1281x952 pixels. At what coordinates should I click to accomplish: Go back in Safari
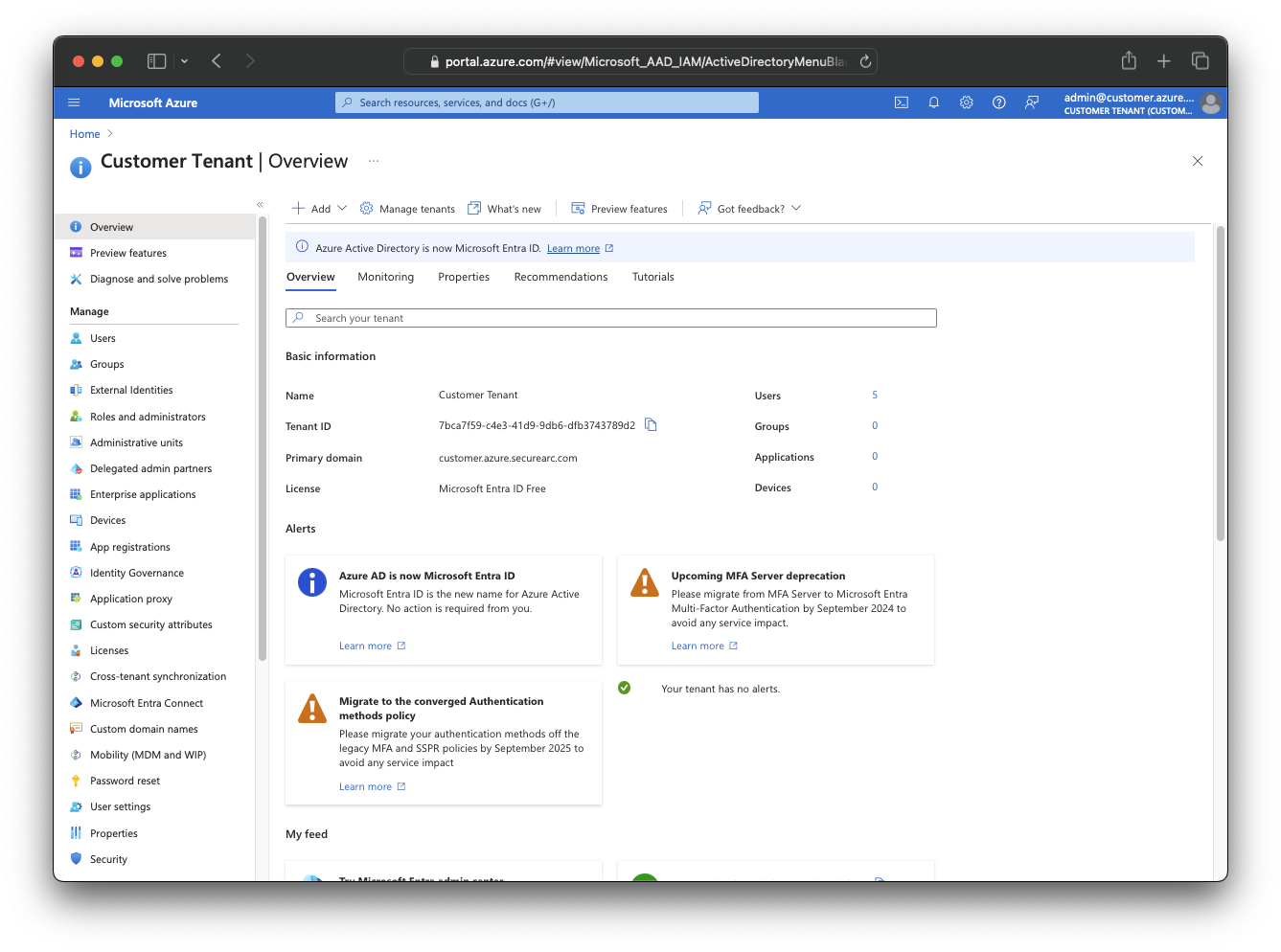click(x=217, y=61)
